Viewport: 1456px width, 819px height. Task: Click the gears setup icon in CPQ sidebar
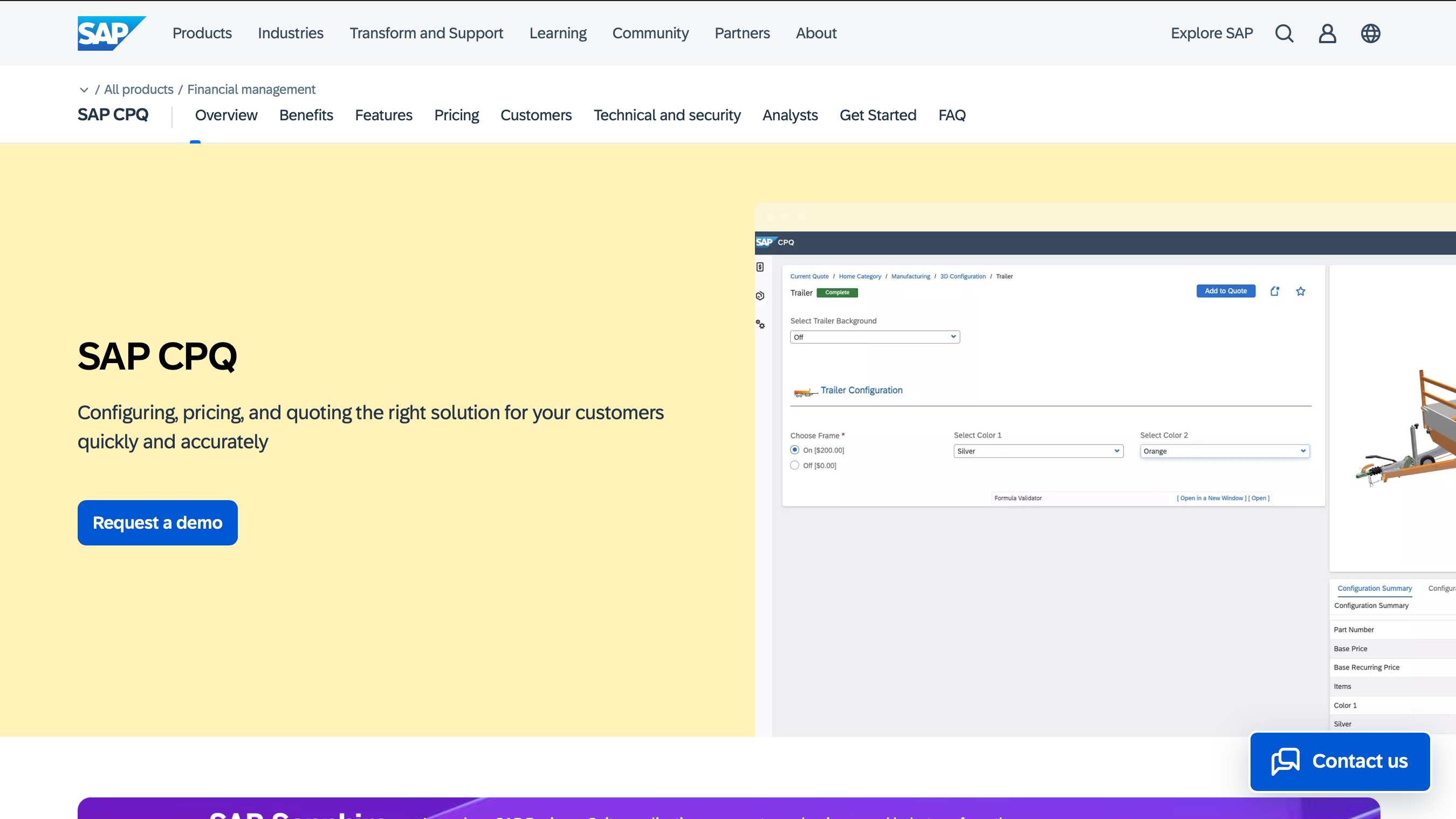760,325
